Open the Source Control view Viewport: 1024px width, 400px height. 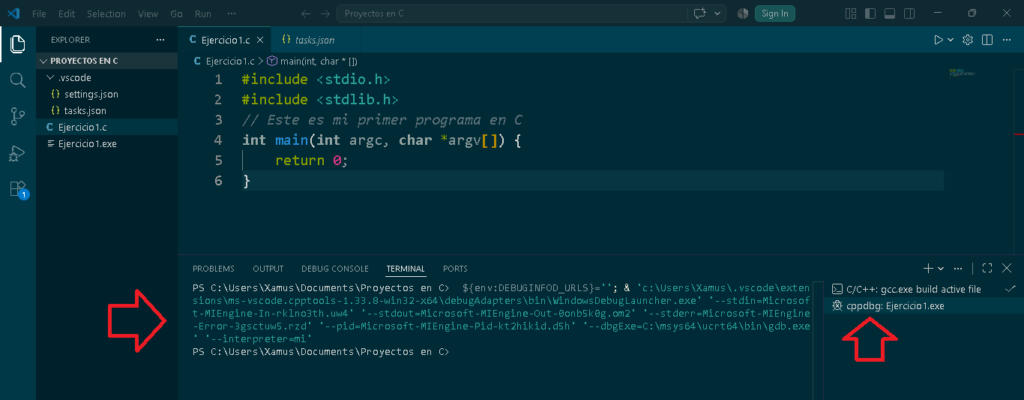18,117
